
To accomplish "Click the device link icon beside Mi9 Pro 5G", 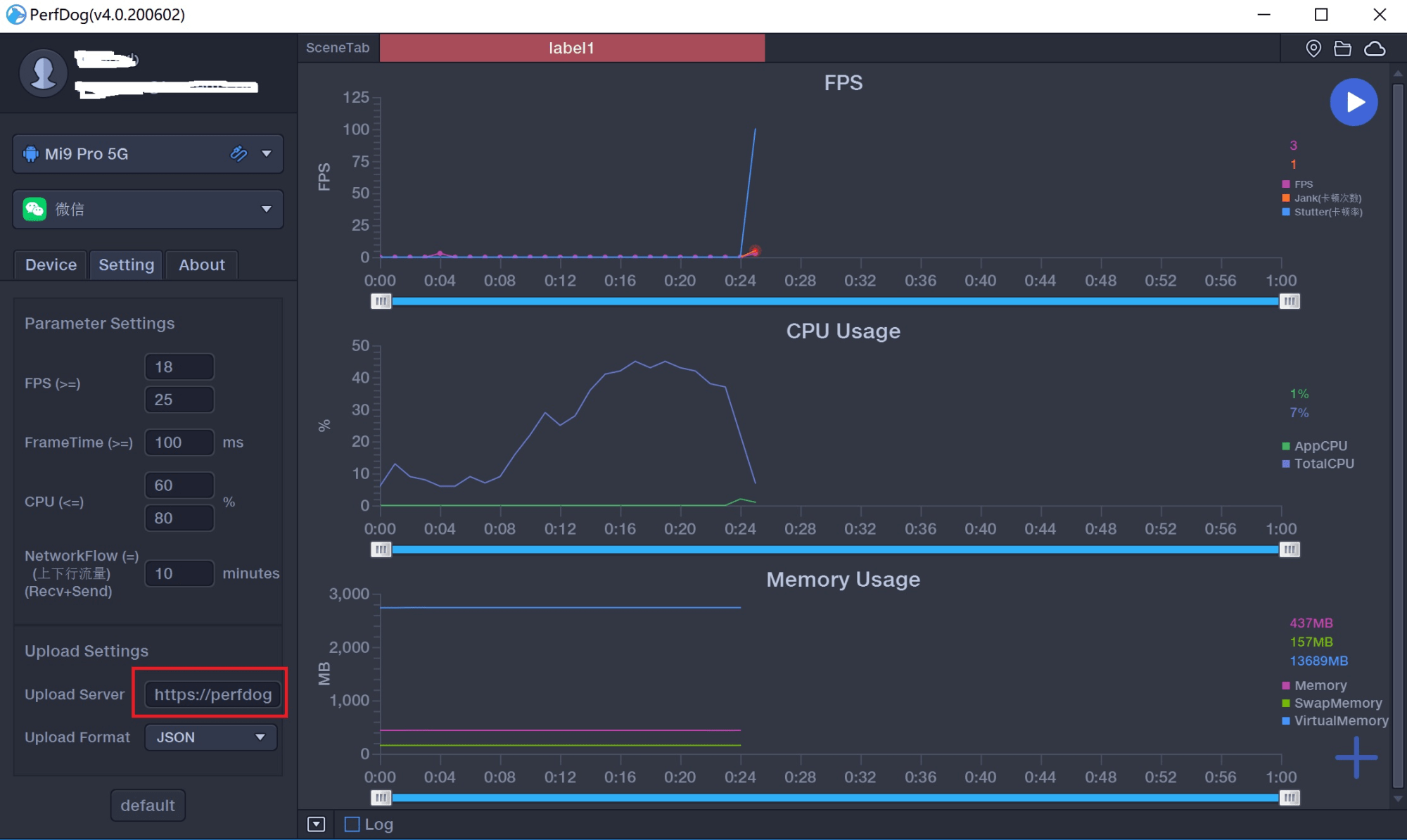I will click(239, 153).
